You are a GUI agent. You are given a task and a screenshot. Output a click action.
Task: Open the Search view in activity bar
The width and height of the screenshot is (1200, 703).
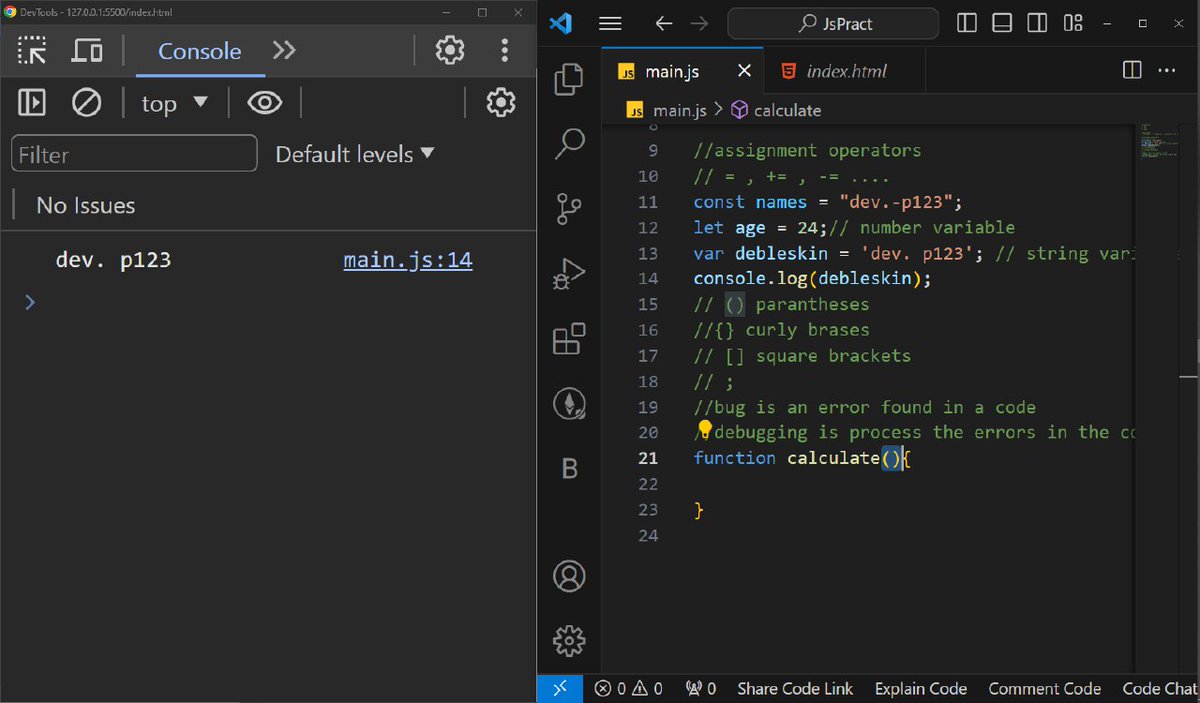click(x=569, y=144)
